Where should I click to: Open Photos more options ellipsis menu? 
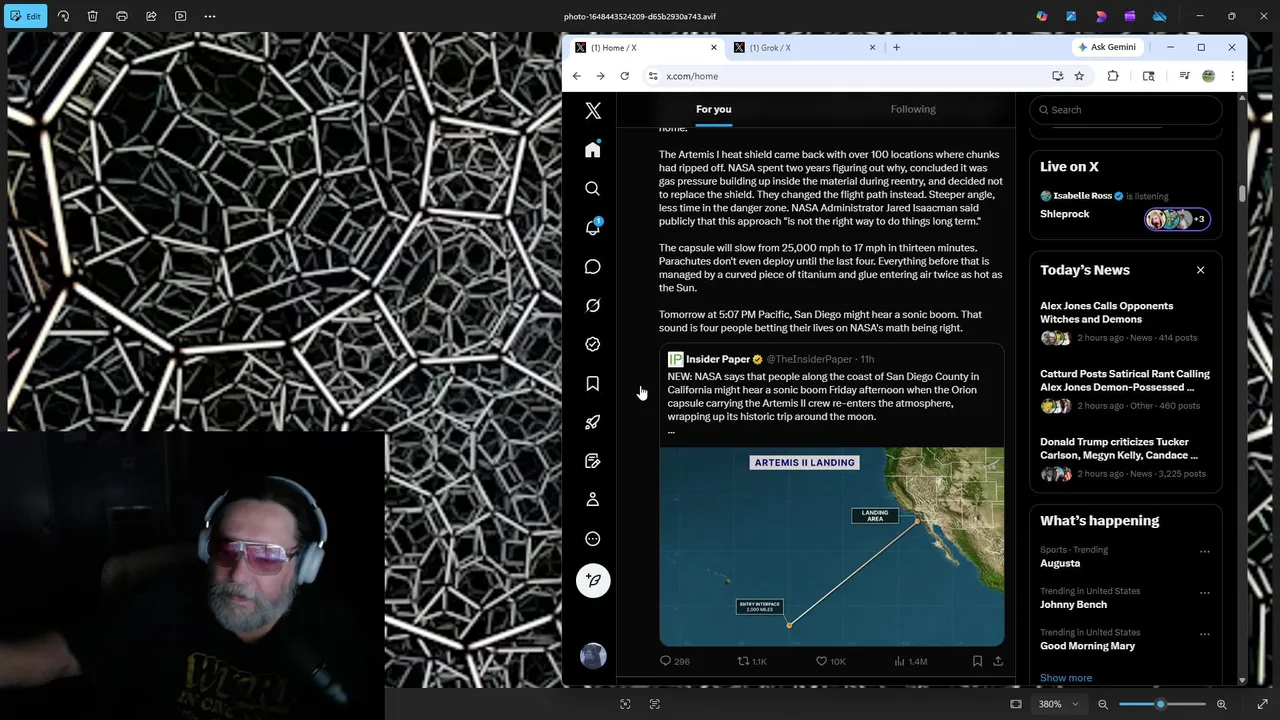pyautogui.click(x=210, y=16)
